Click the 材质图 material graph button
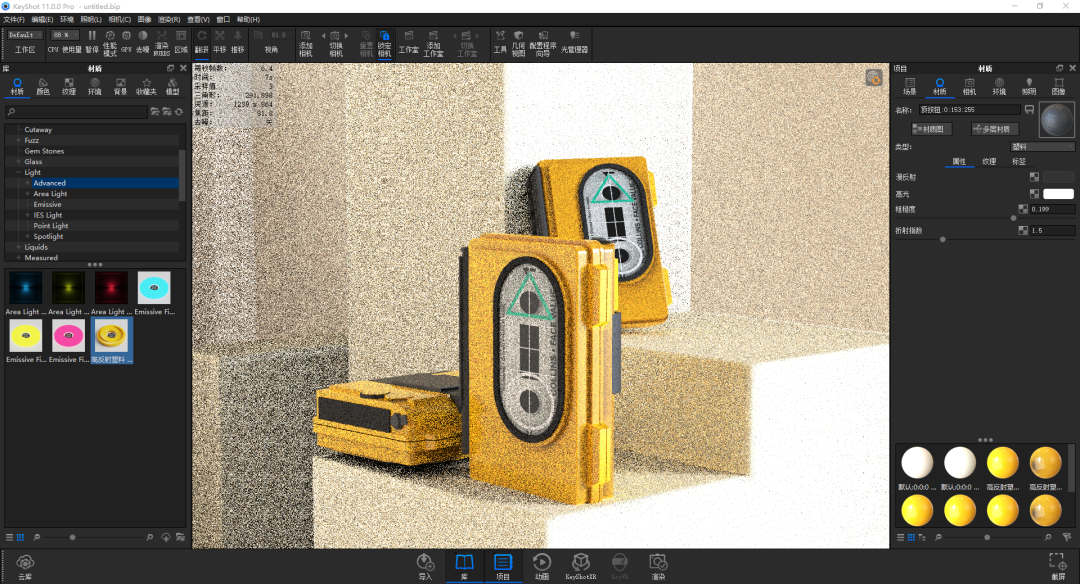The height and width of the screenshot is (584, 1080). click(x=932, y=129)
